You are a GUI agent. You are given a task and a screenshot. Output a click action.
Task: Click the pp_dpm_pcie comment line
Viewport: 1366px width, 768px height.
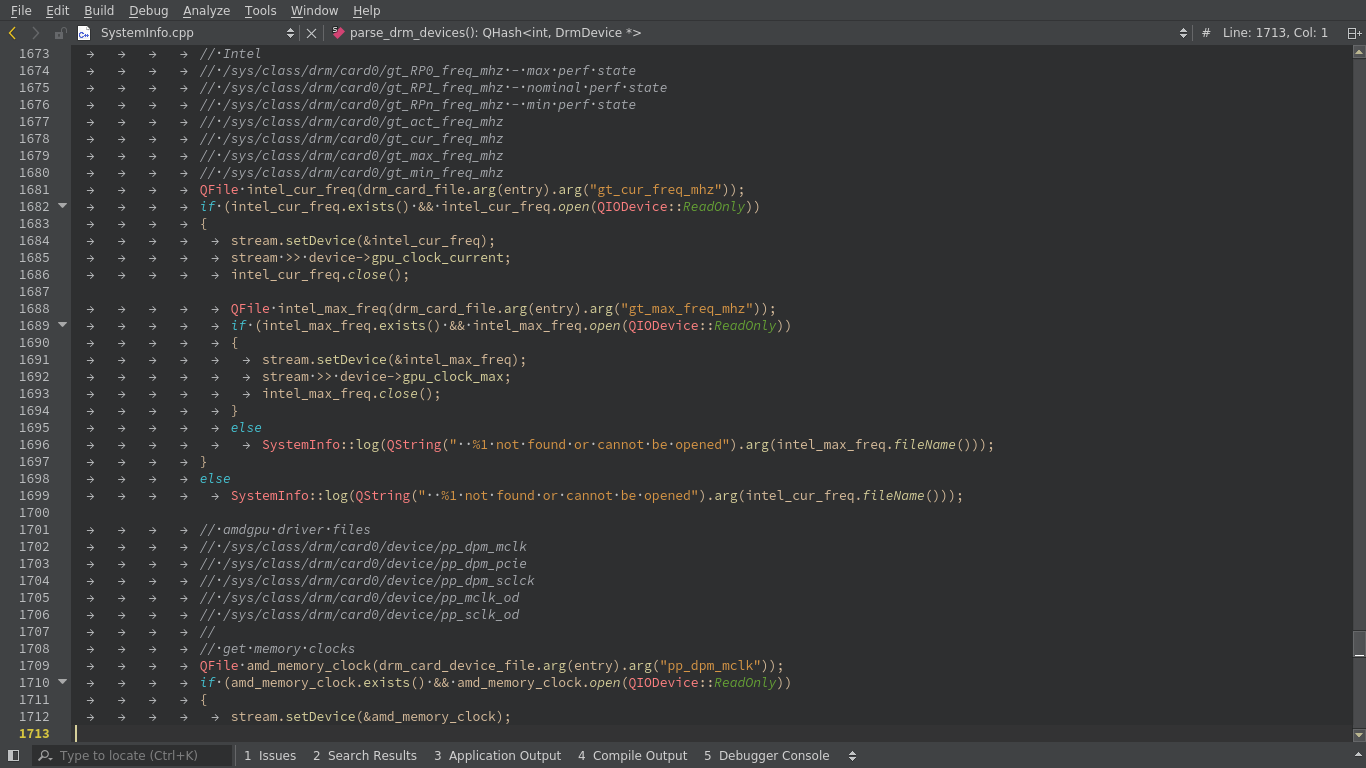(x=363, y=564)
